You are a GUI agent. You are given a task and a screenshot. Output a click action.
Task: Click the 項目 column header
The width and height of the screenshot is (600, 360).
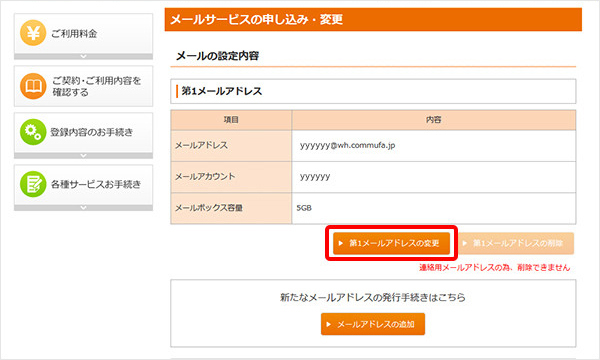point(231,120)
